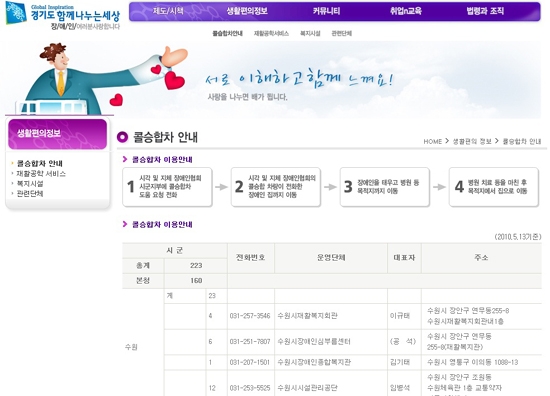Click the 경기도 함께나누는세상 site logo
Image resolution: width=550 pixels, height=396 pixels.
point(63,16)
